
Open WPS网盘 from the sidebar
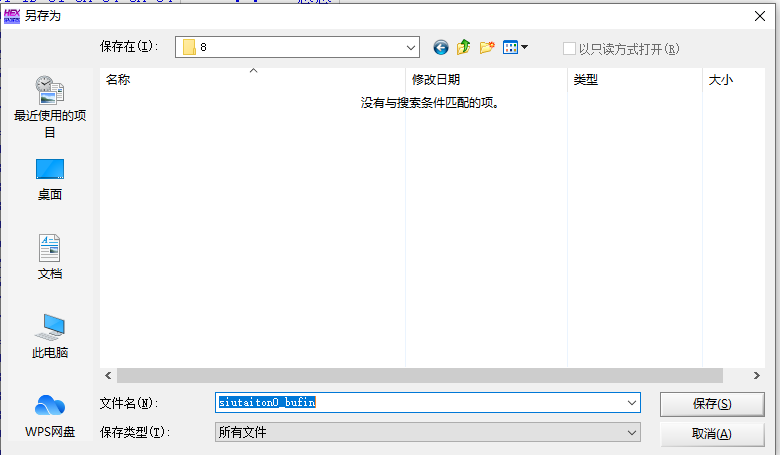pyautogui.click(x=49, y=415)
